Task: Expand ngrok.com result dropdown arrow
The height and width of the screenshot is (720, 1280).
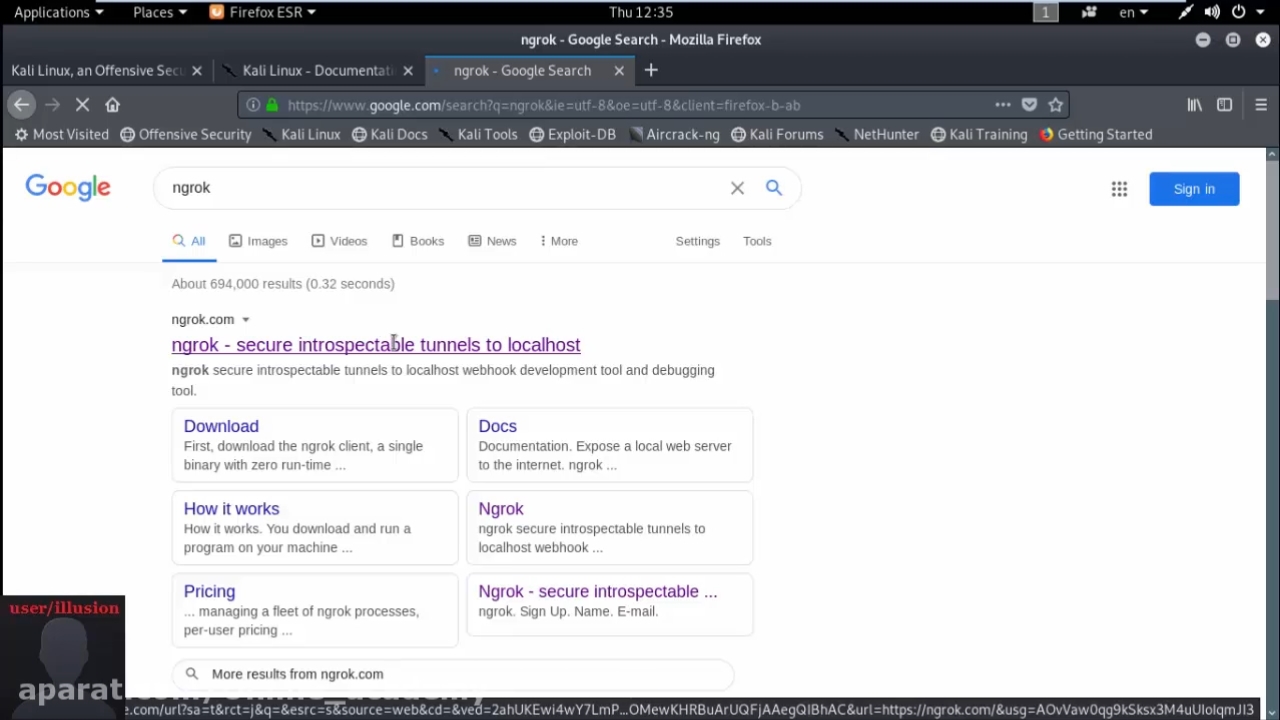Action: click(x=245, y=320)
